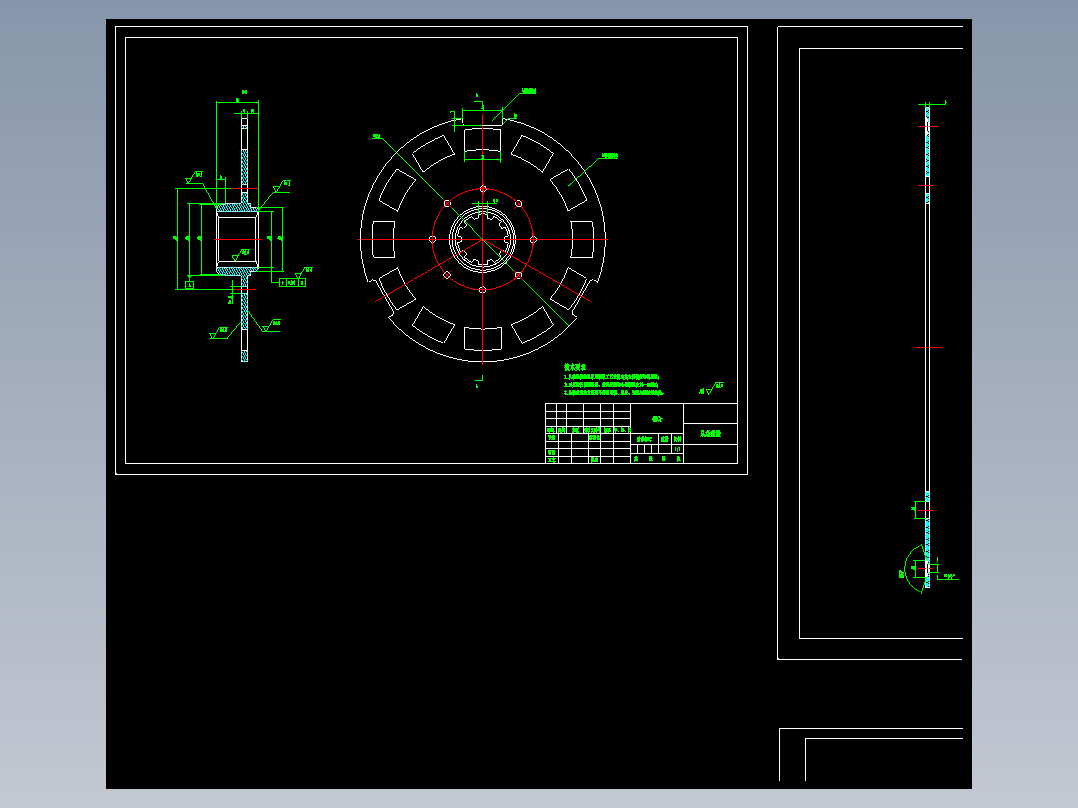
Task: Click the green leader label upper-left of disc
Action: (x=377, y=137)
